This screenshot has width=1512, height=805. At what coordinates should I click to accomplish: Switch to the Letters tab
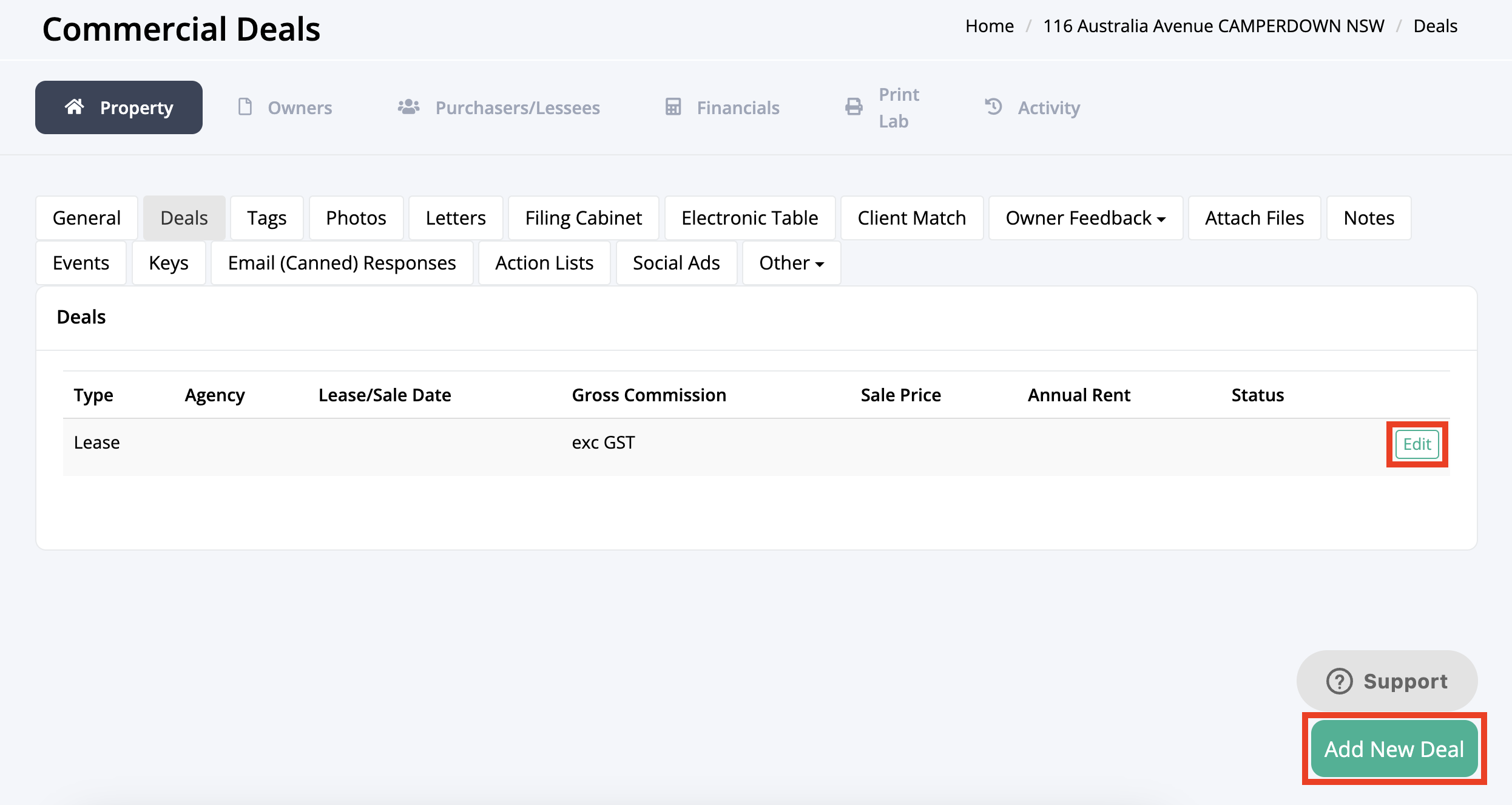[x=456, y=218]
